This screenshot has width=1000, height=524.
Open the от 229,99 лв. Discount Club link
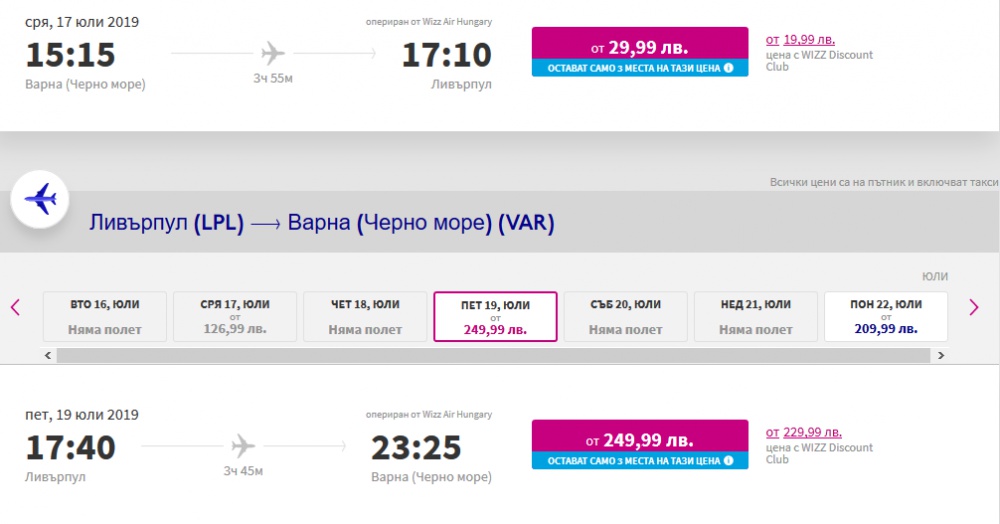pos(804,432)
